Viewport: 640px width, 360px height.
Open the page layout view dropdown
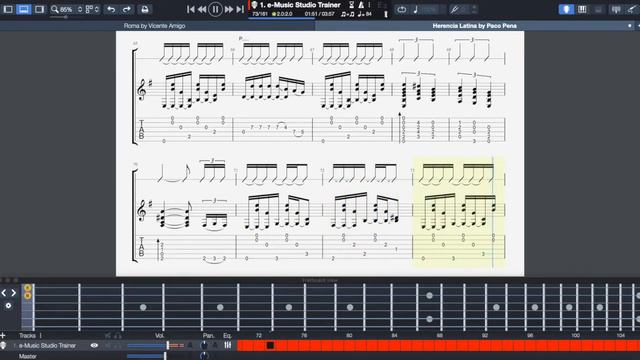[92, 9]
